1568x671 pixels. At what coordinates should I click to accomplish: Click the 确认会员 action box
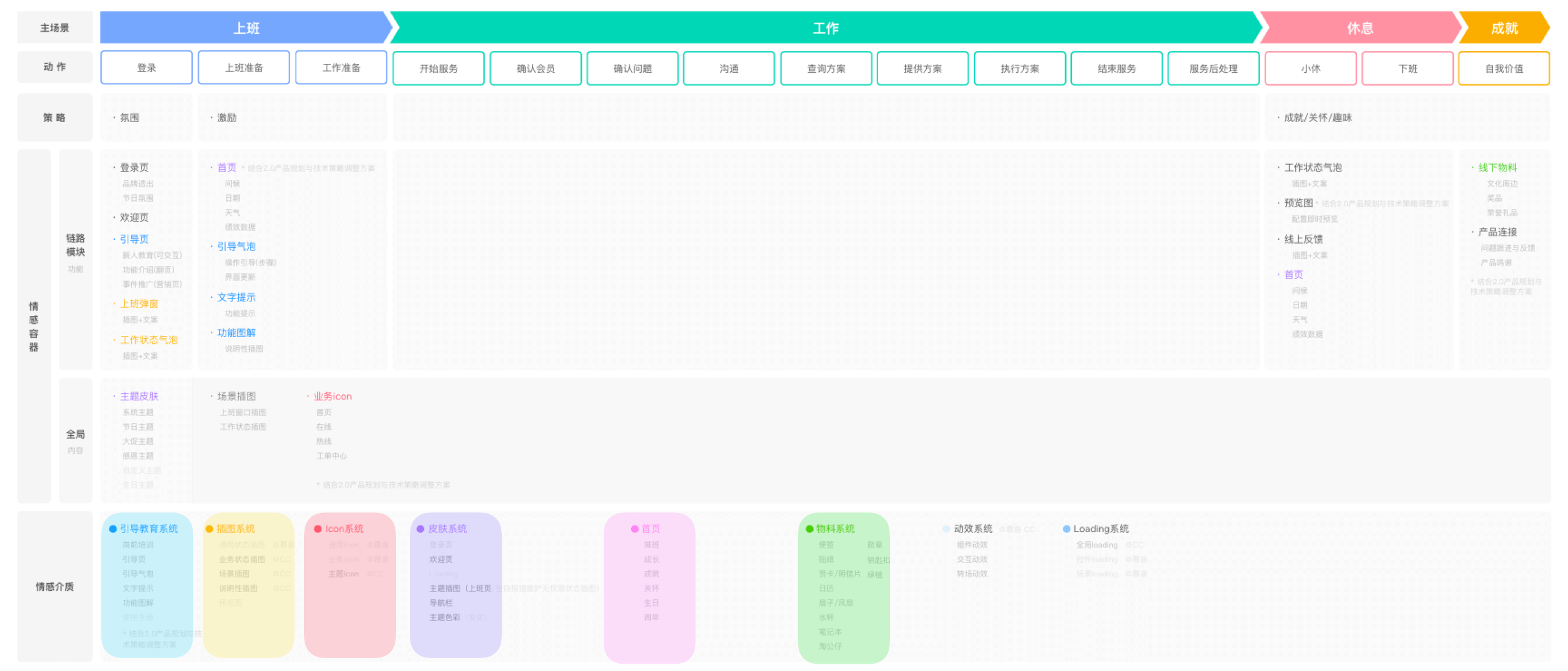tap(535, 68)
